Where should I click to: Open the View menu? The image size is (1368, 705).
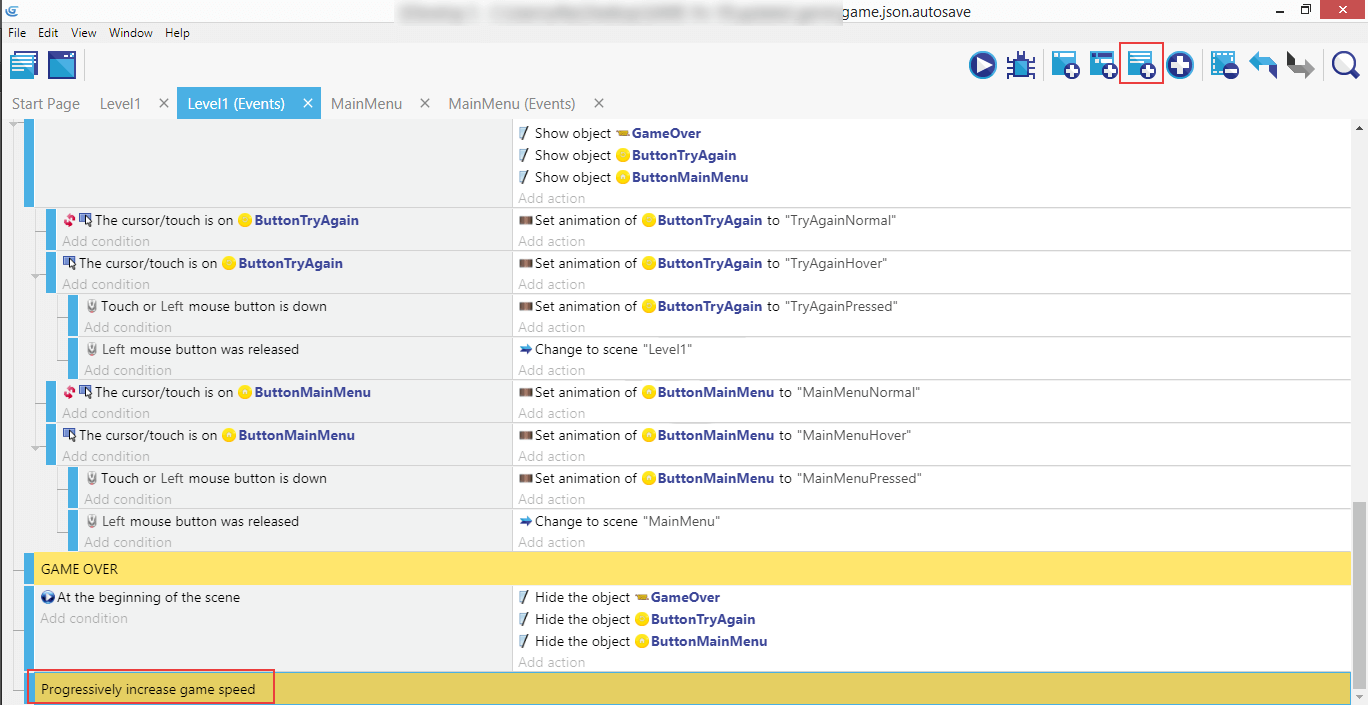(x=84, y=33)
